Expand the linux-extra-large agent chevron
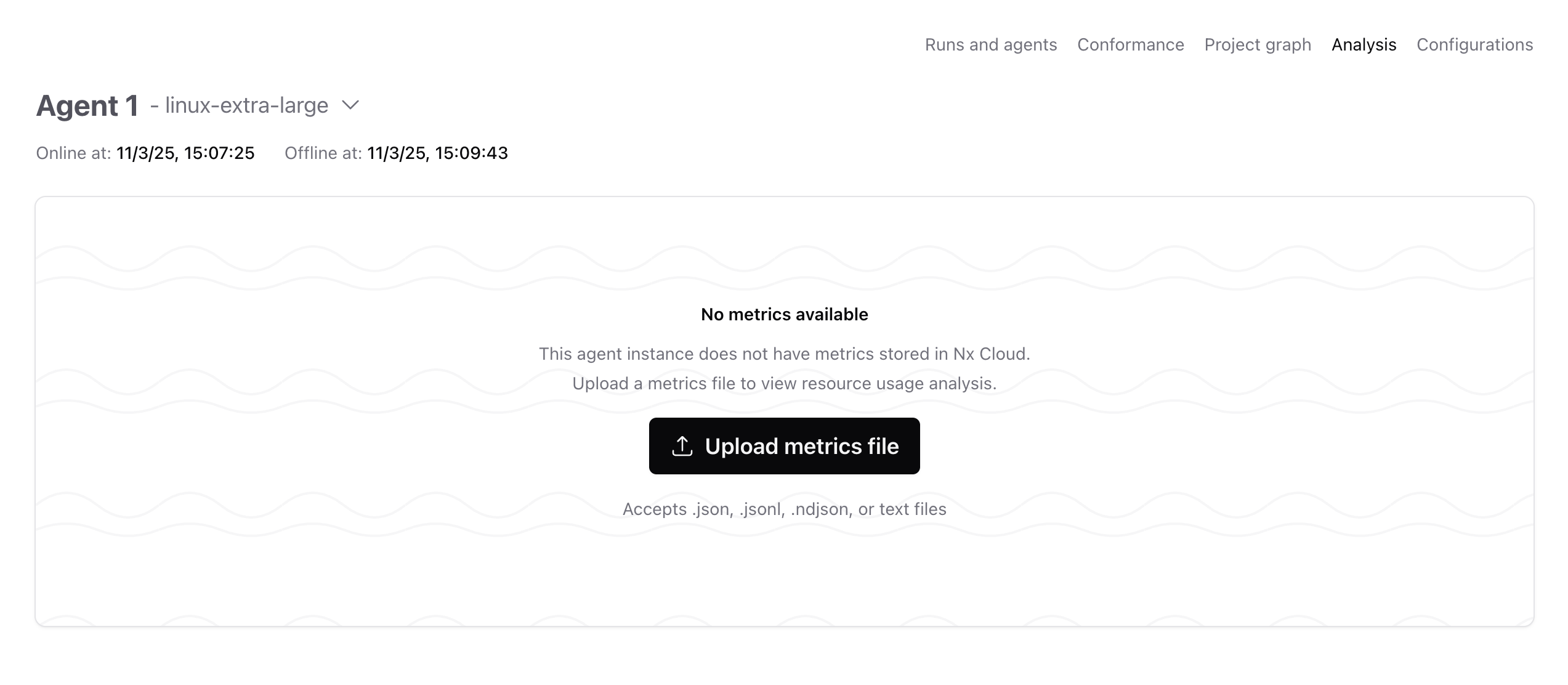 pos(350,105)
